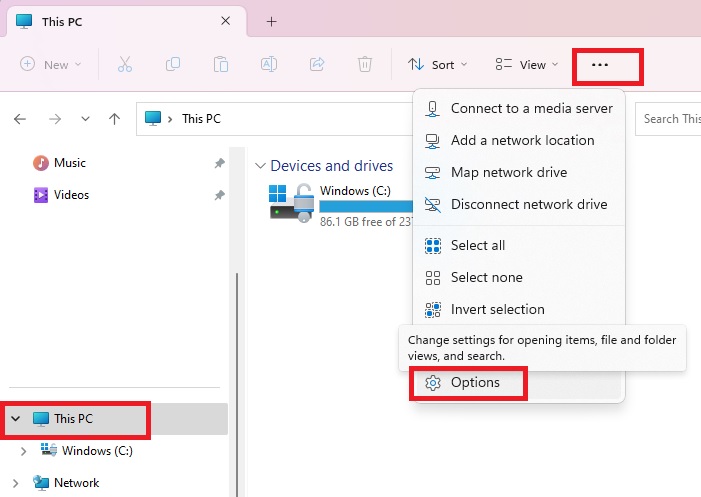Choose Connect to a media server
Image resolution: width=701 pixels, height=497 pixels.
518,108
